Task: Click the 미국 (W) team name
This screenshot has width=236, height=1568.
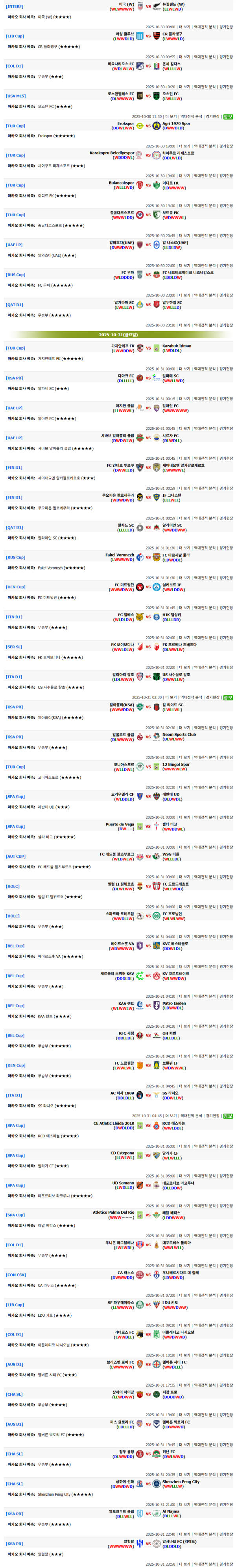Action: click(x=126, y=4)
